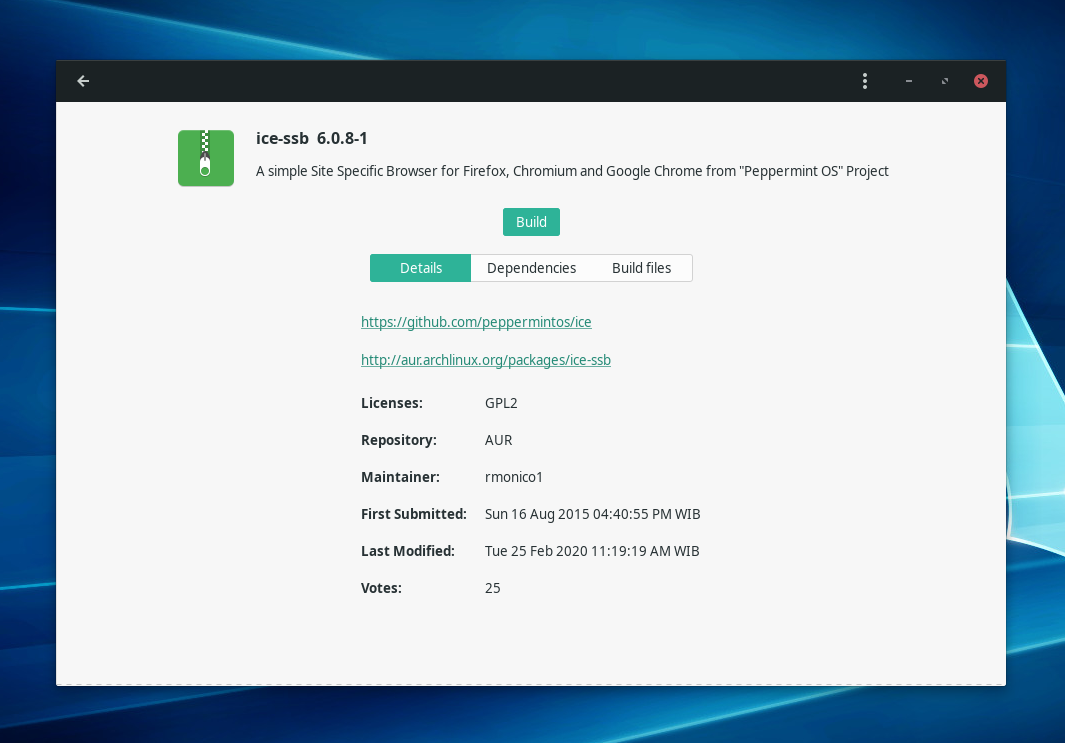Screen dimensions: 1065x743
Task: Select the GPL2 license value
Action: point(501,403)
